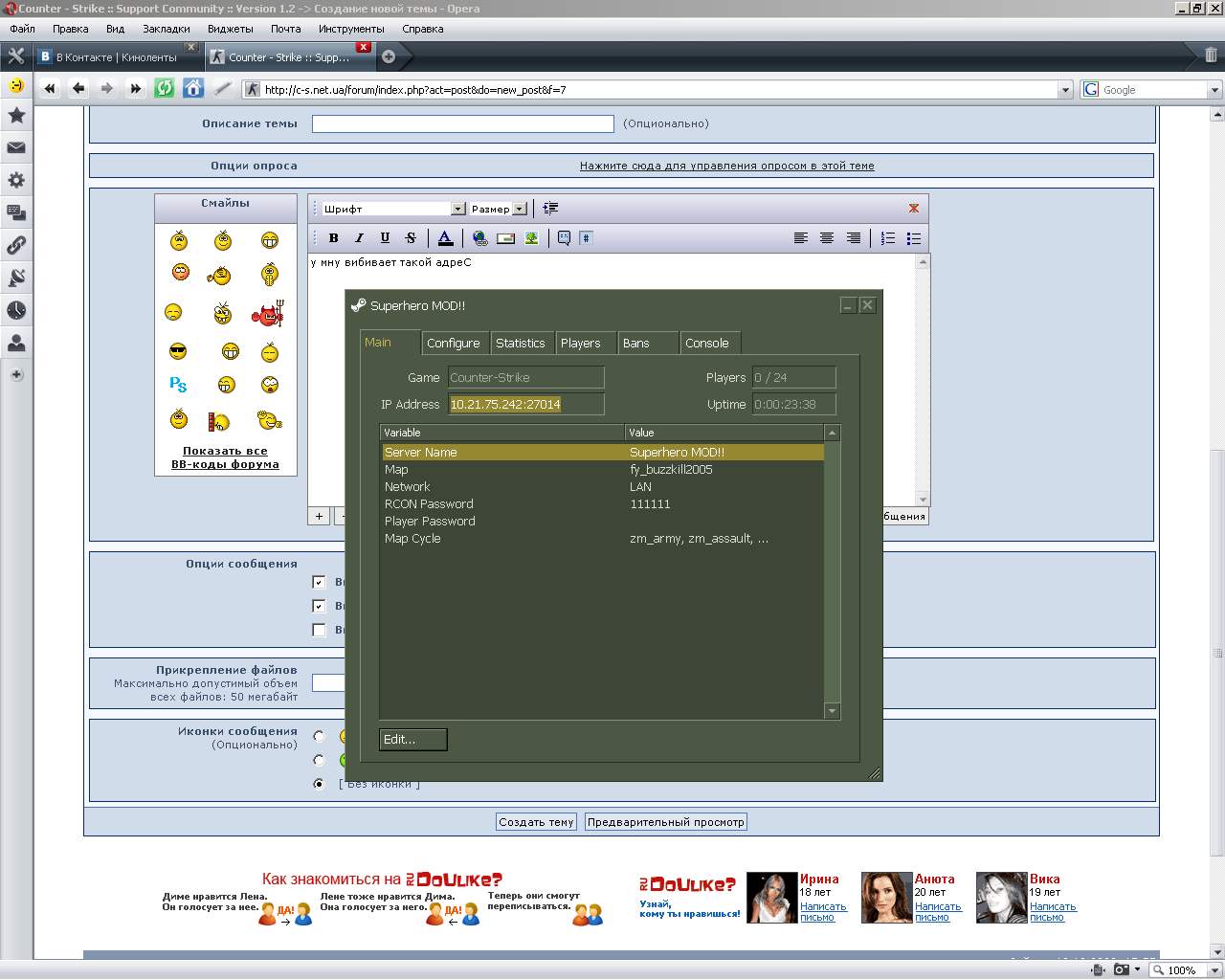The image size is (1225, 980).
Task: Apply italic formatting in the post editor
Action: (359, 238)
